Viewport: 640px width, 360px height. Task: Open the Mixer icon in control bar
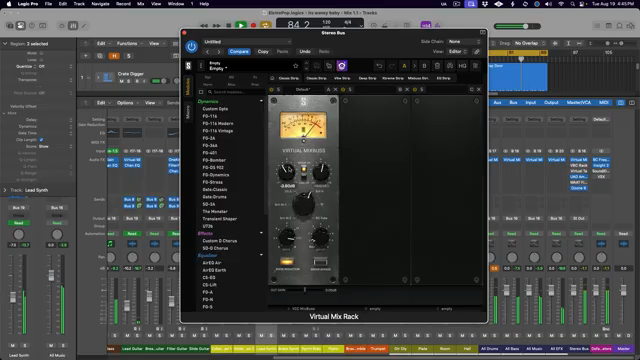coord(73,26)
